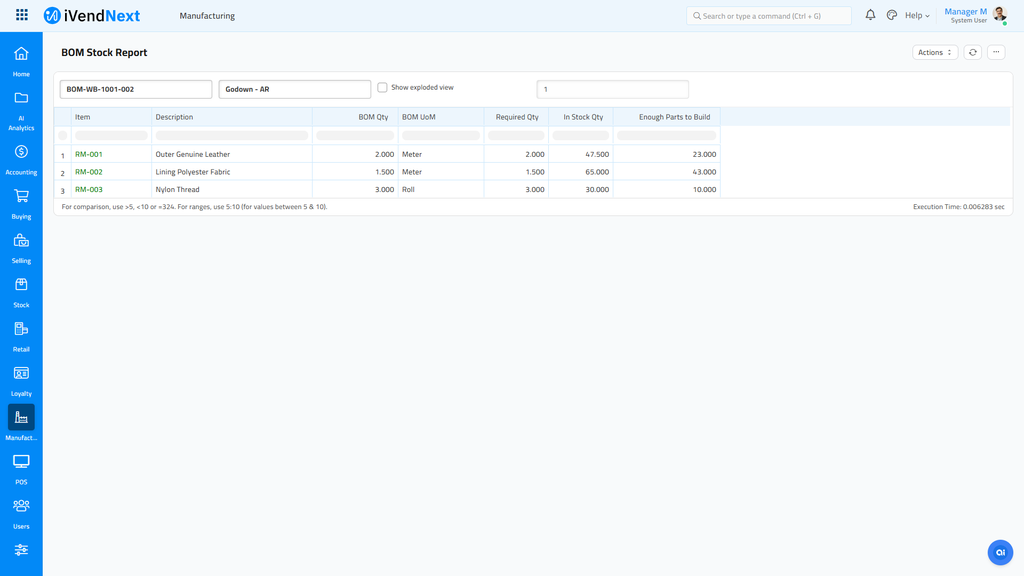Screen dimensions: 1024x576
Task: Click the Manufacturing breadcrumb
Action: point(207,16)
